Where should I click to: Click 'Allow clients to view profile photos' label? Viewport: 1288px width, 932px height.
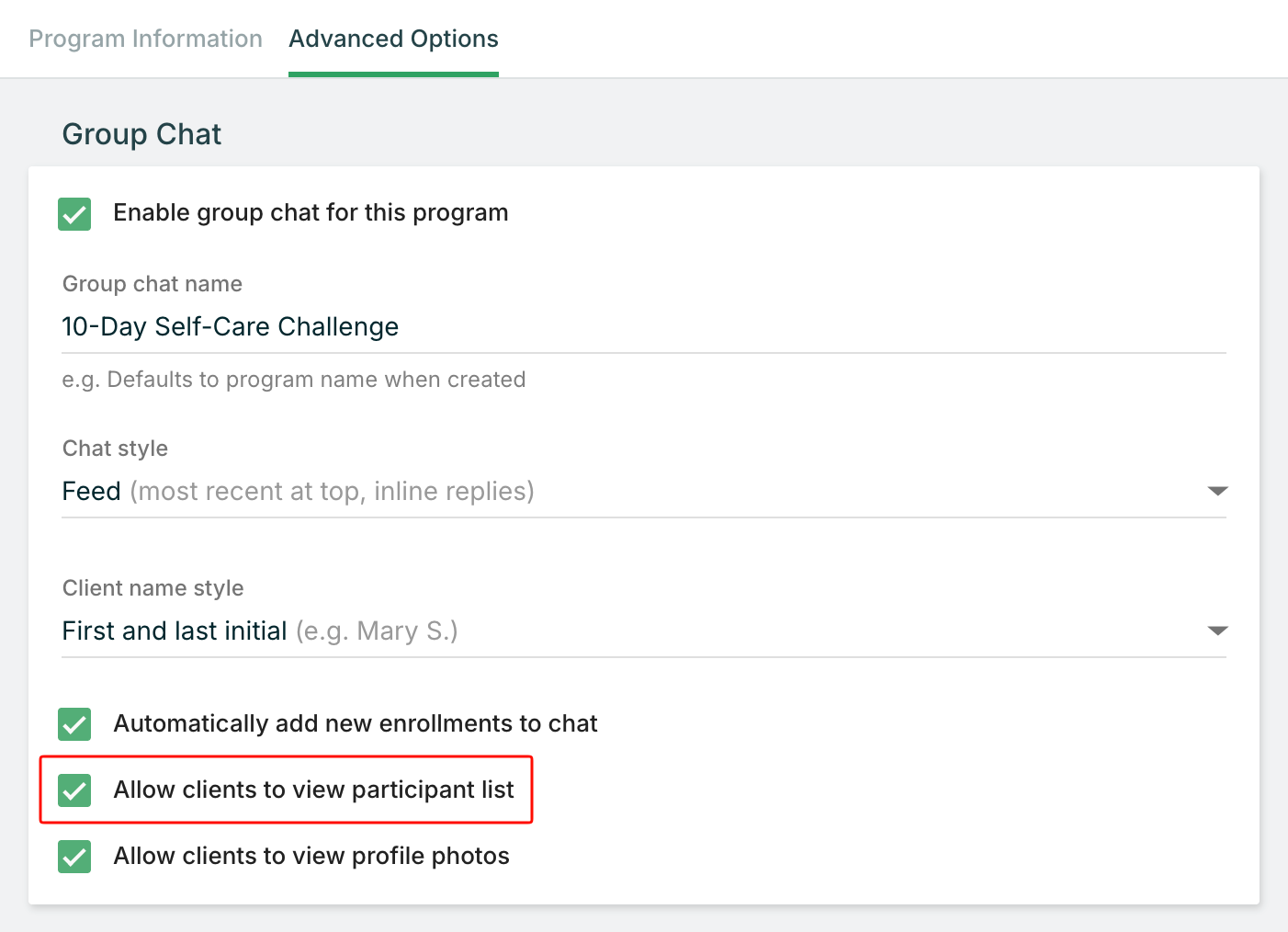pos(311,856)
